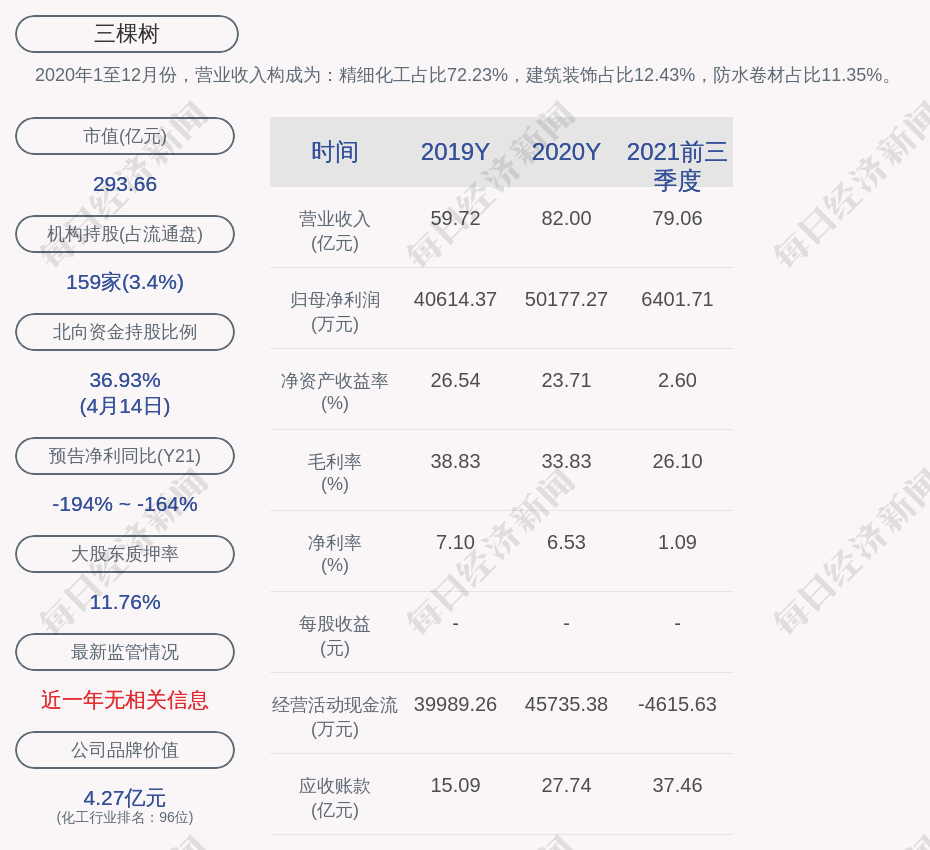Image resolution: width=930 pixels, height=850 pixels.
Task: Click the 化工行业排名：96位 ranking note
Action: [x=125, y=817]
